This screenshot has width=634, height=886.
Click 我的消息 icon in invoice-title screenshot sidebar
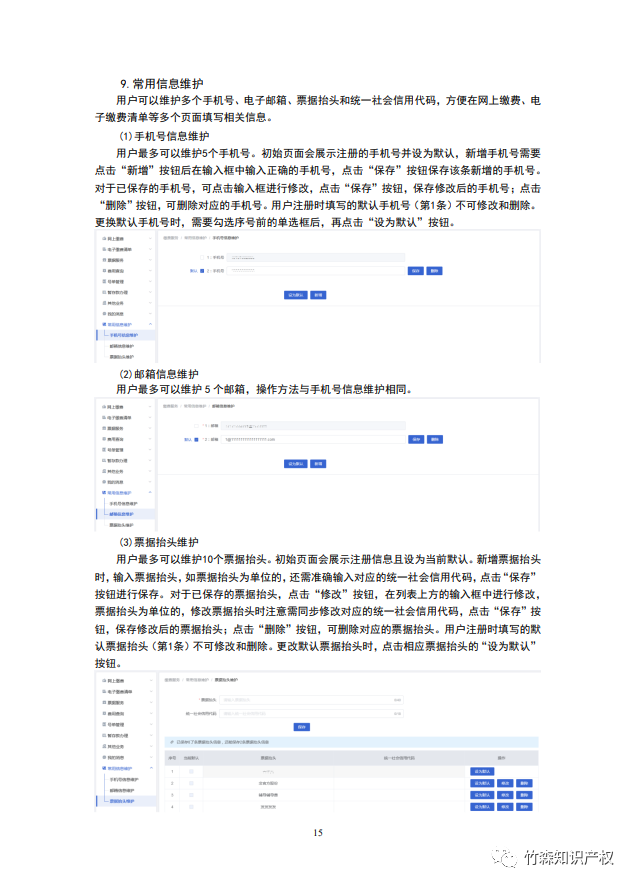pyautogui.click(x=104, y=758)
